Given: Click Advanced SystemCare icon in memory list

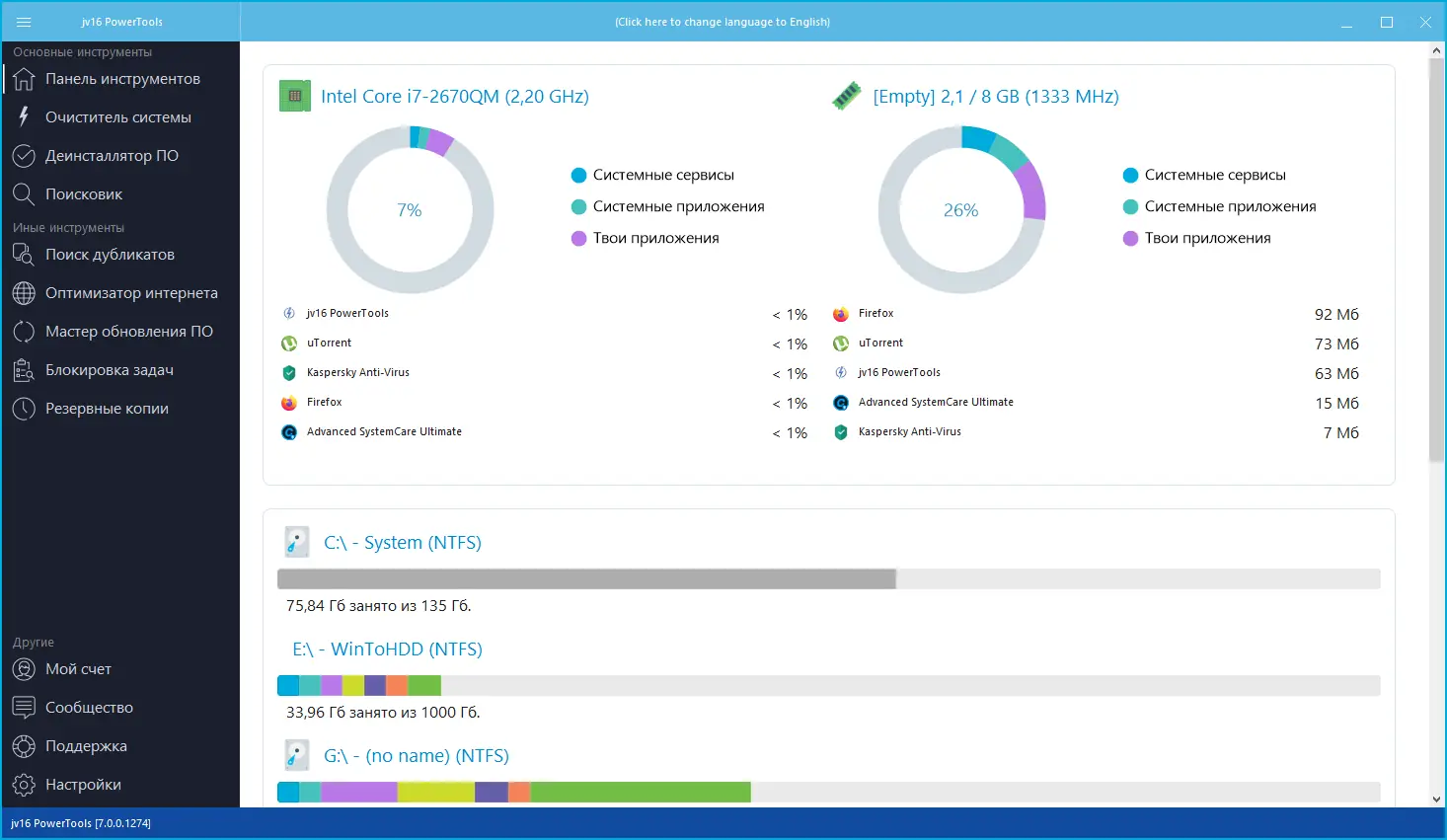Looking at the screenshot, I should pos(841,403).
